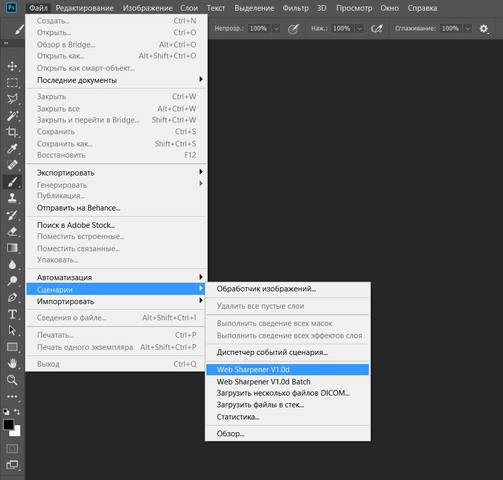
Task: Choose Статистика script
Action: pos(288,417)
